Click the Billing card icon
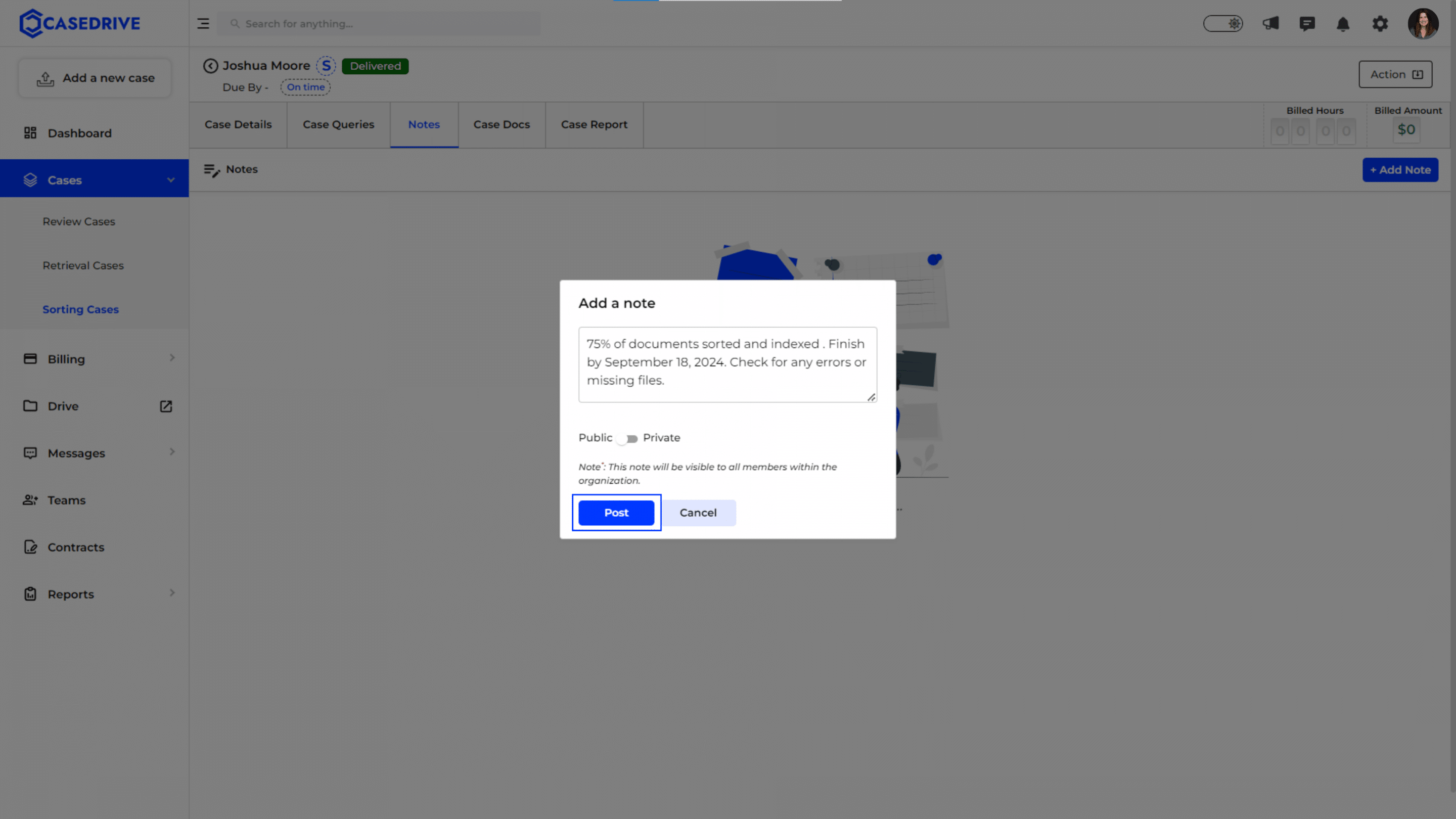Image resolution: width=1456 pixels, height=819 pixels. (30, 359)
